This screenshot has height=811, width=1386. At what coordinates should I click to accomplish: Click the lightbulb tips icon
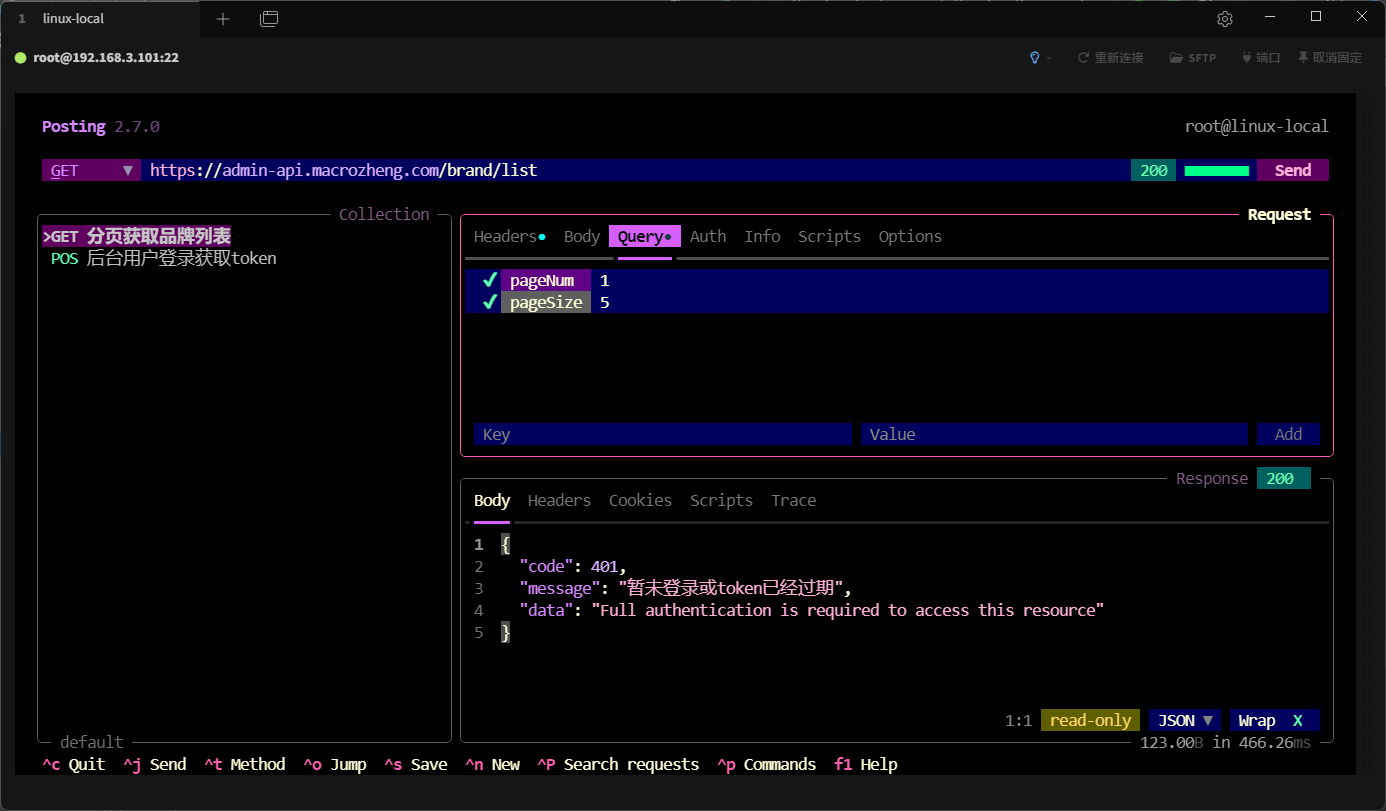(x=1035, y=58)
